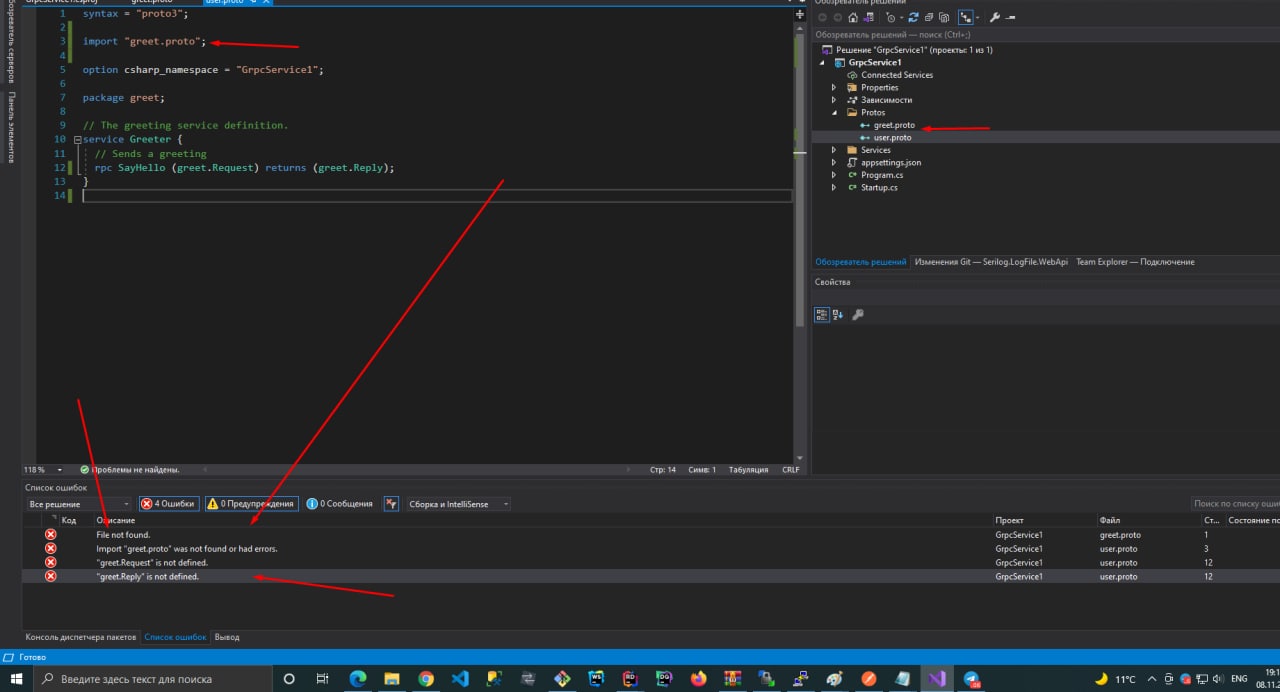Open the 'Сборка и IntelliSense' dropdown
Screen dimensions: 1280x692
(458, 504)
